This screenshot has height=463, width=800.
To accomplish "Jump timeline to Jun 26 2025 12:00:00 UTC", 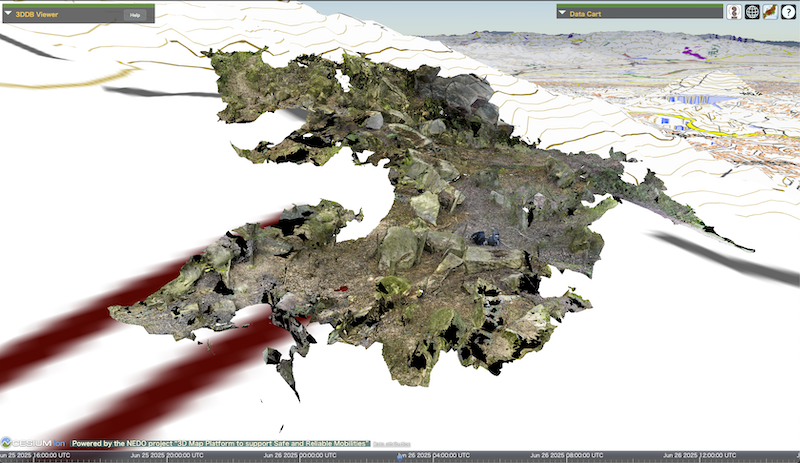I will coord(699,455).
